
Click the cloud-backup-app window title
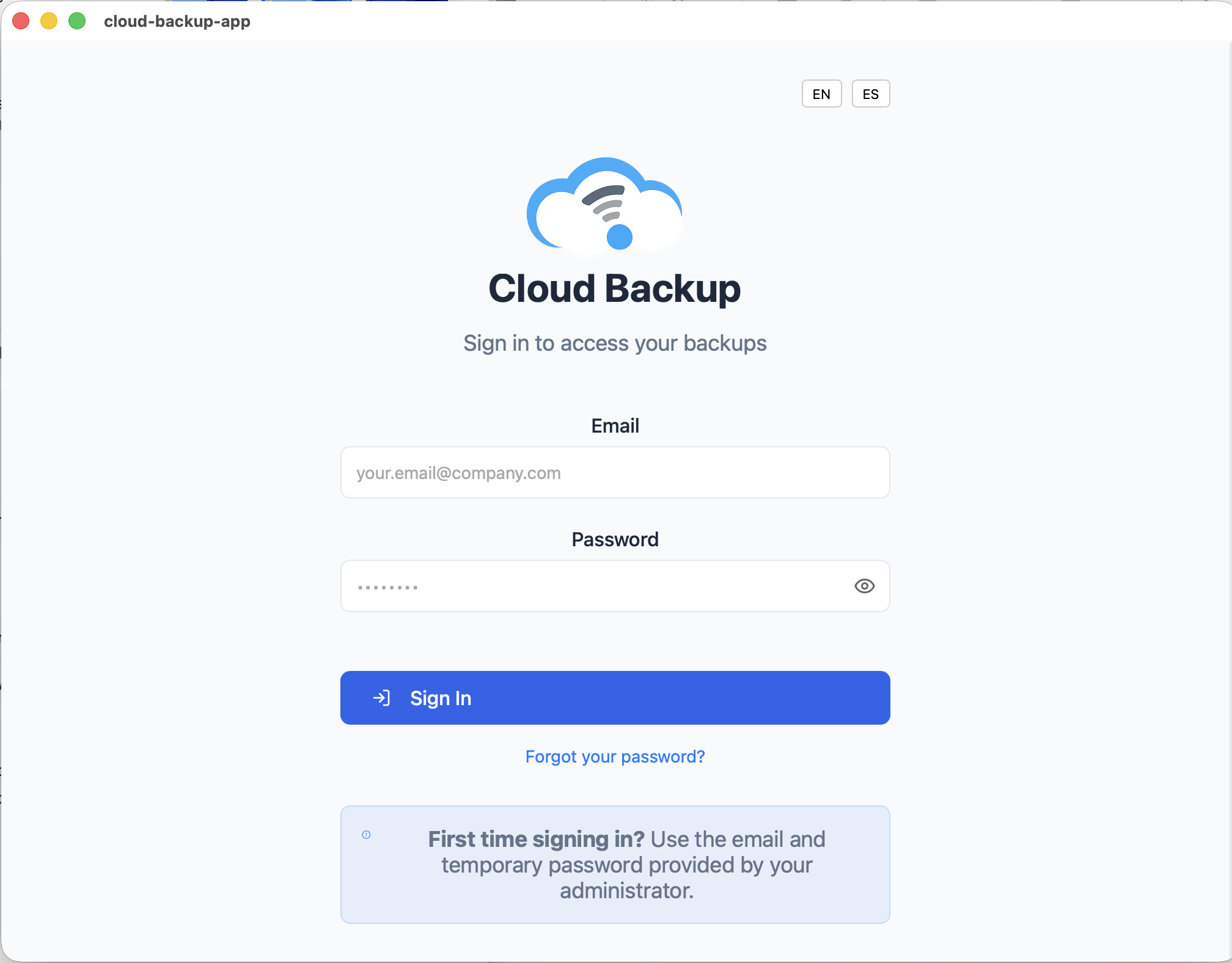click(x=177, y=21)
